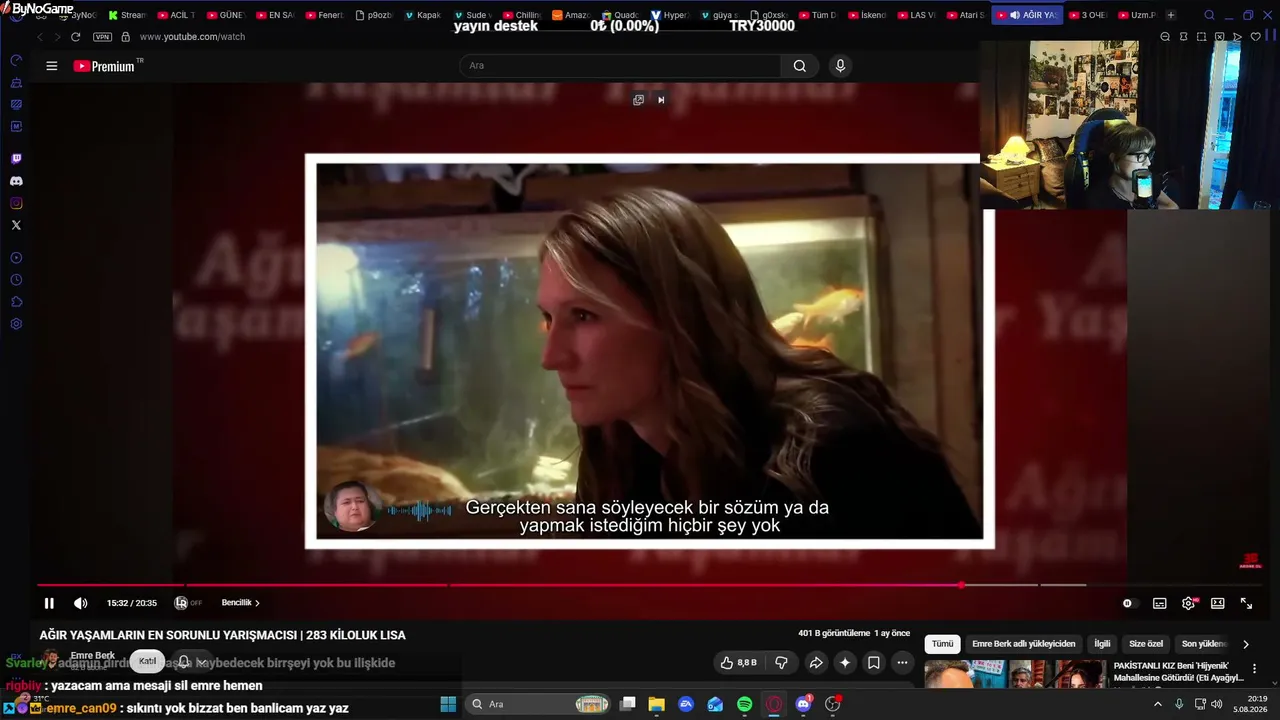Open the Discord sidebar icon
Viewport: 1280px width, 720px height.
pyautogui.click(x=16, y=181)
